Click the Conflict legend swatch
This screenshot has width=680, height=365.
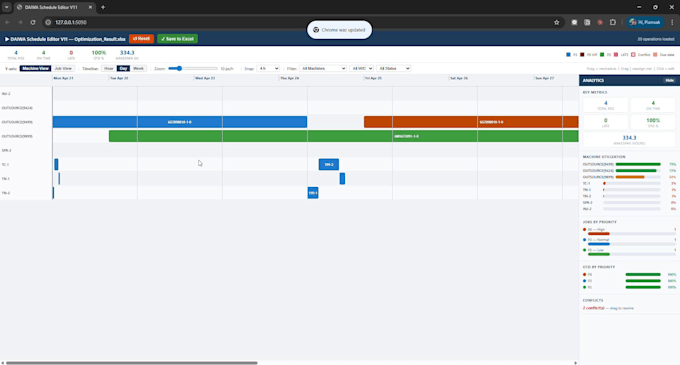pyautogui.click(x=633, y=55)
